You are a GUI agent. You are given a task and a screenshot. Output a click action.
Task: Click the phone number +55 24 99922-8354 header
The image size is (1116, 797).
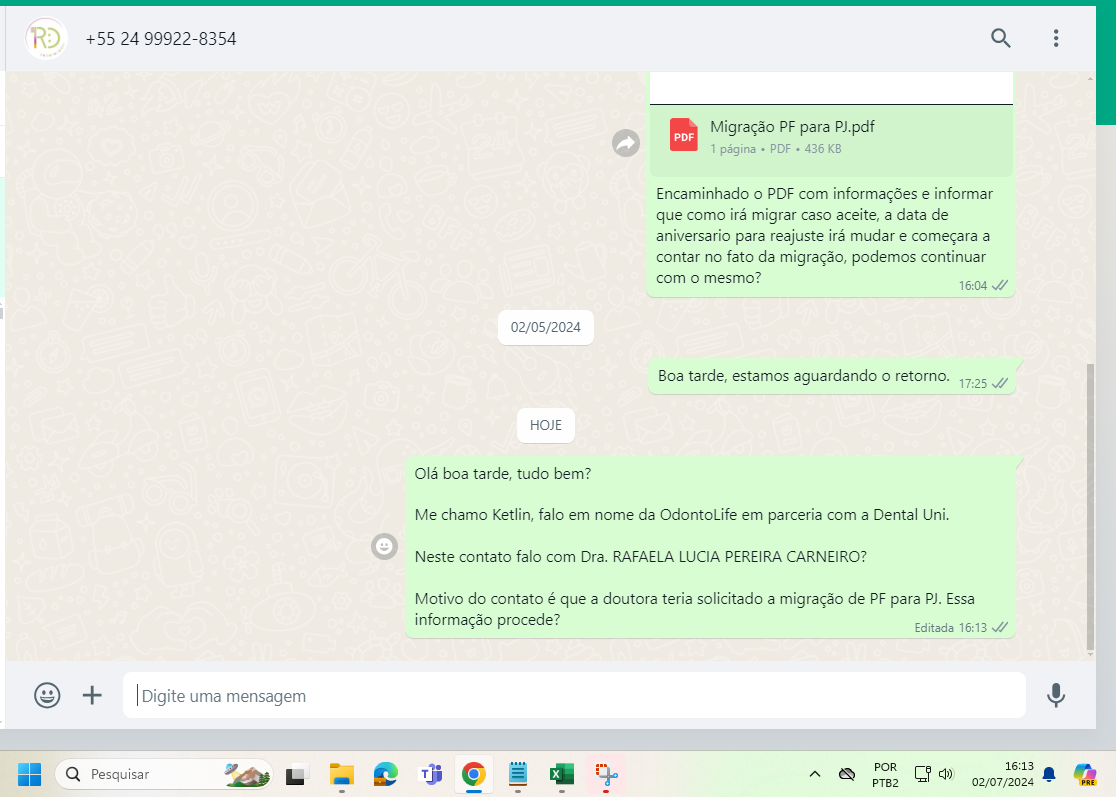(x=161, y=38)
